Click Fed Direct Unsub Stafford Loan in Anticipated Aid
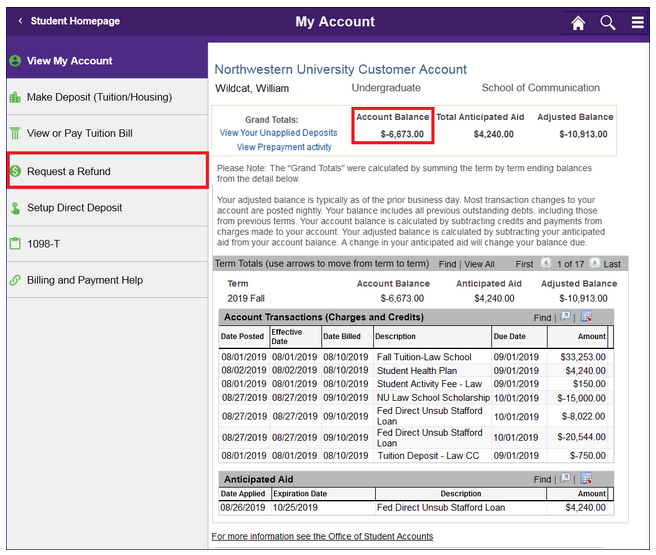The width and height of the screenshot is (656, 555). pyautogui.click(x=441, y=507)
